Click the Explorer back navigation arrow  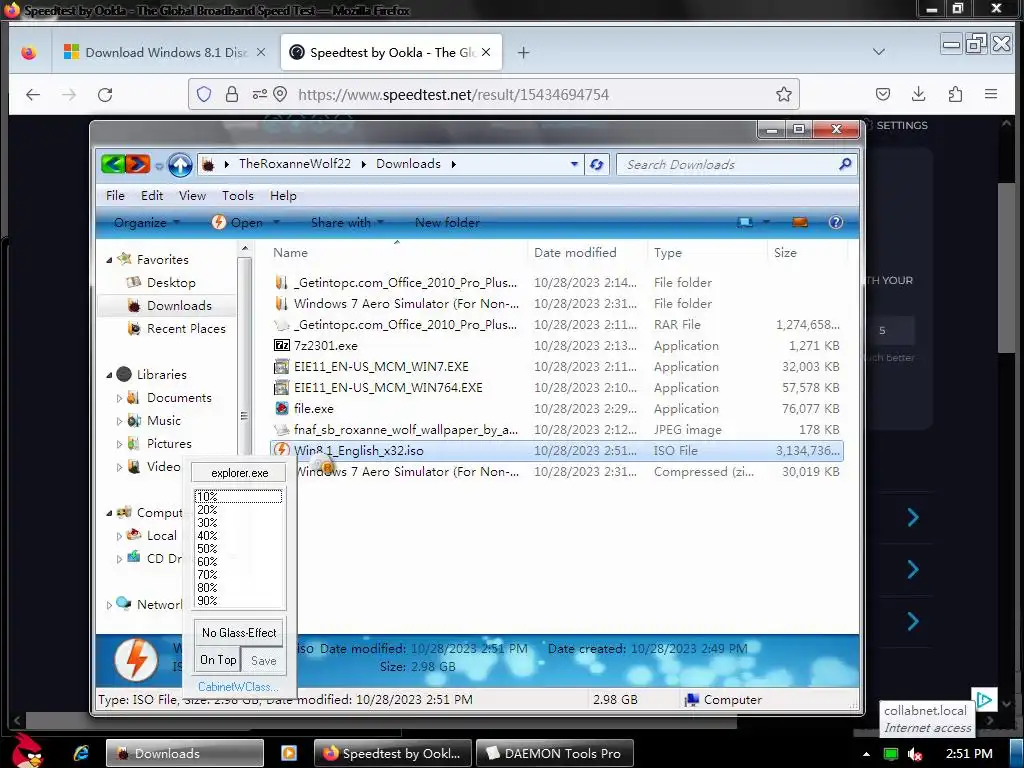coord(113,164)
